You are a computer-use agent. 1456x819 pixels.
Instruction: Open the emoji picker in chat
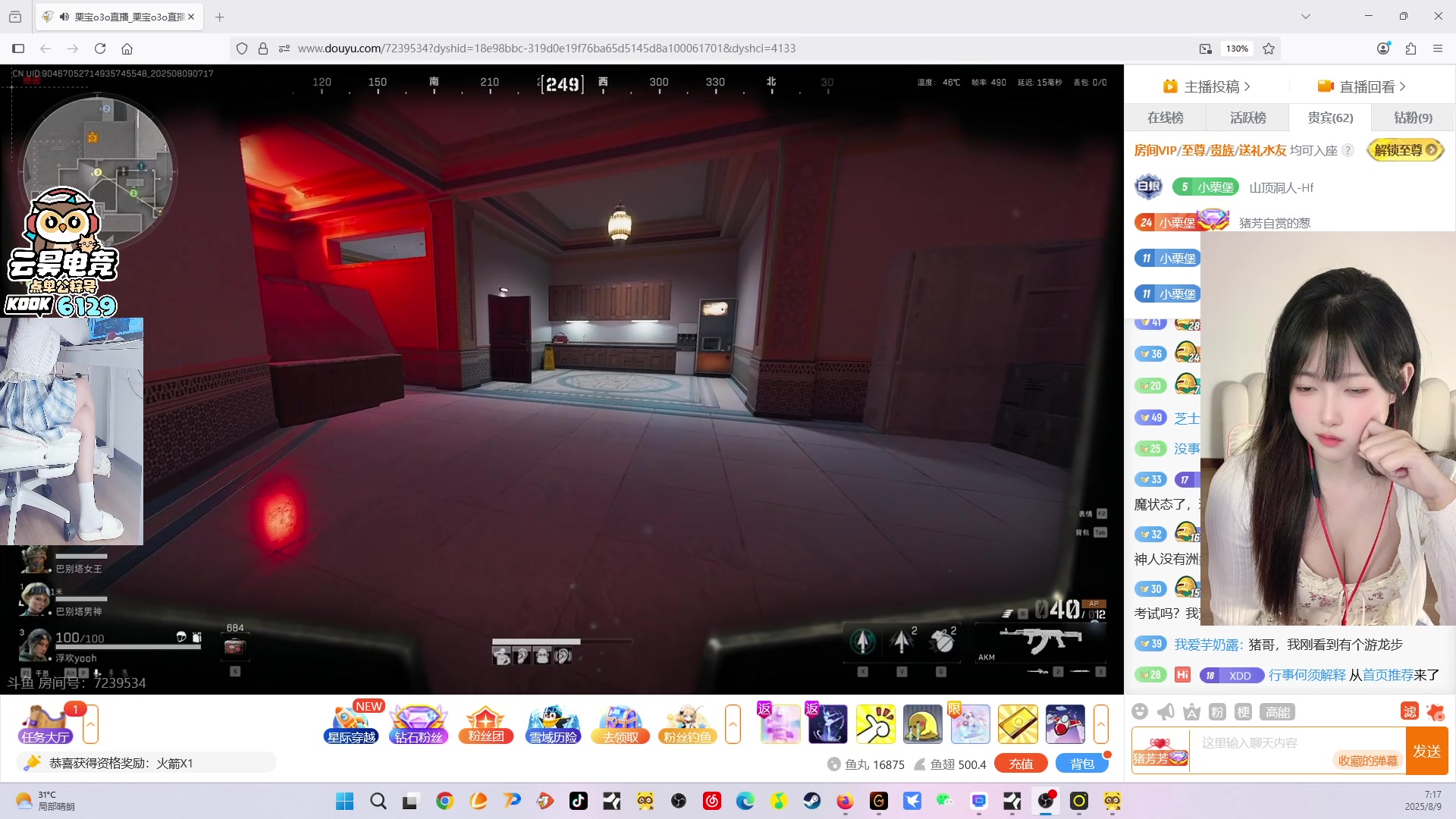pyautogui.click(x=1140, y=711)
